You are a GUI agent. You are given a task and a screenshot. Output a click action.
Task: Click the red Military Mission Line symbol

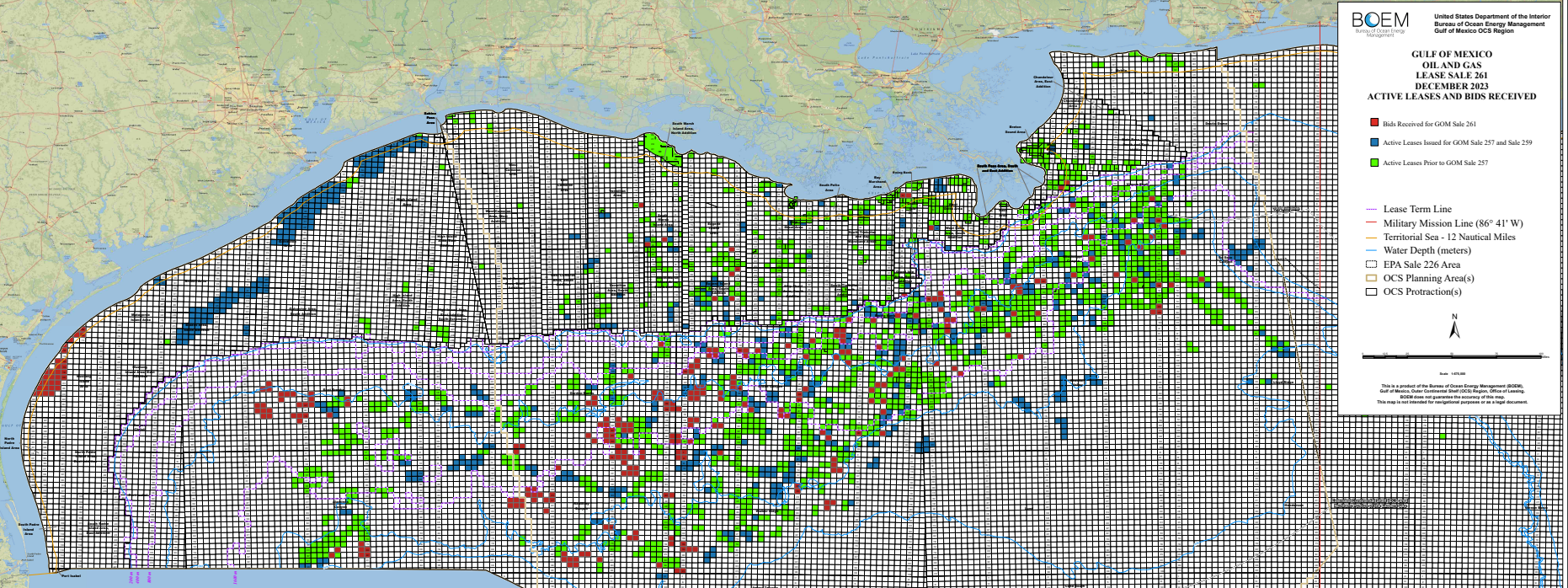[1371, 223]
